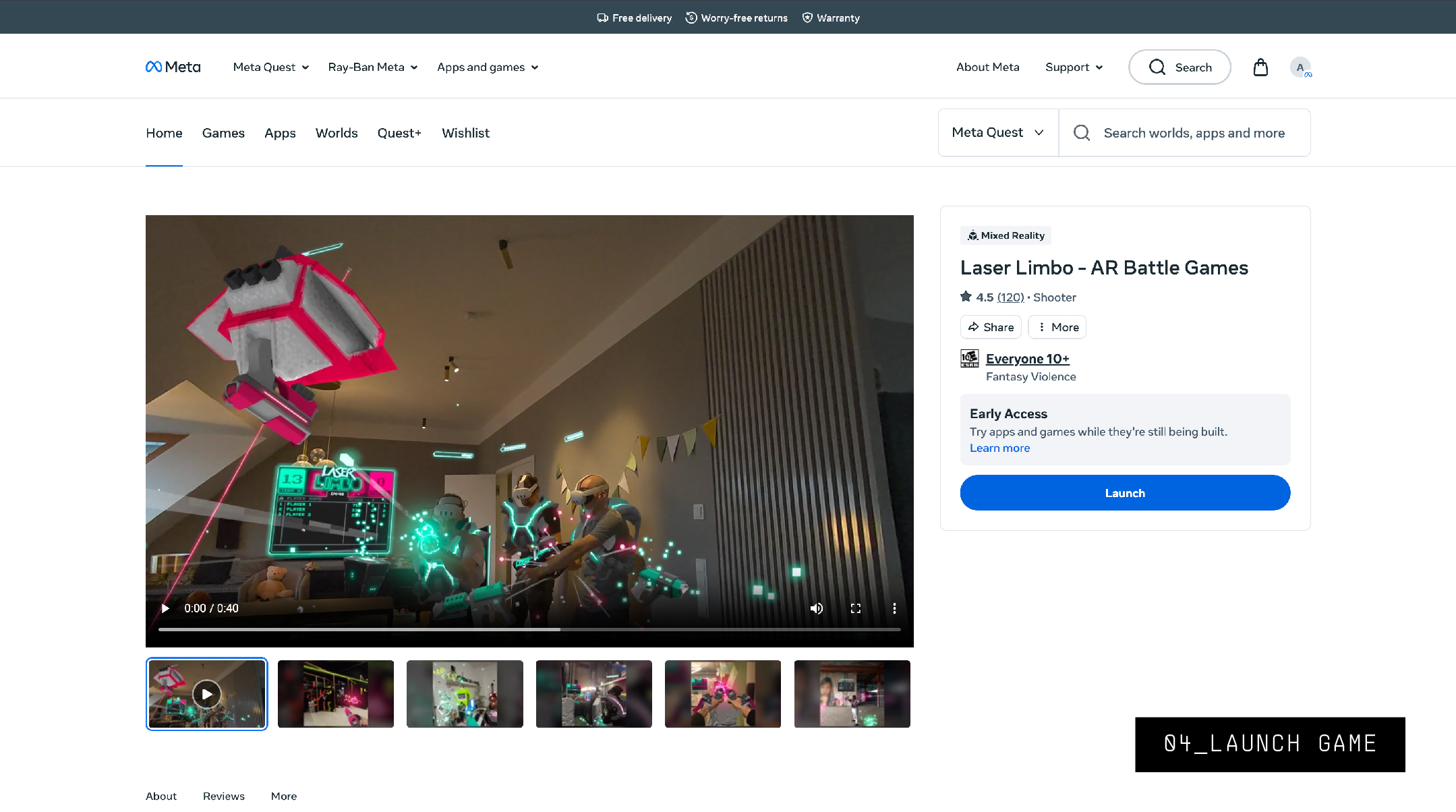Select the sixth screenshot thumbnail
Viewport: 1456px width, 812px height.
[x=852, y=694]
